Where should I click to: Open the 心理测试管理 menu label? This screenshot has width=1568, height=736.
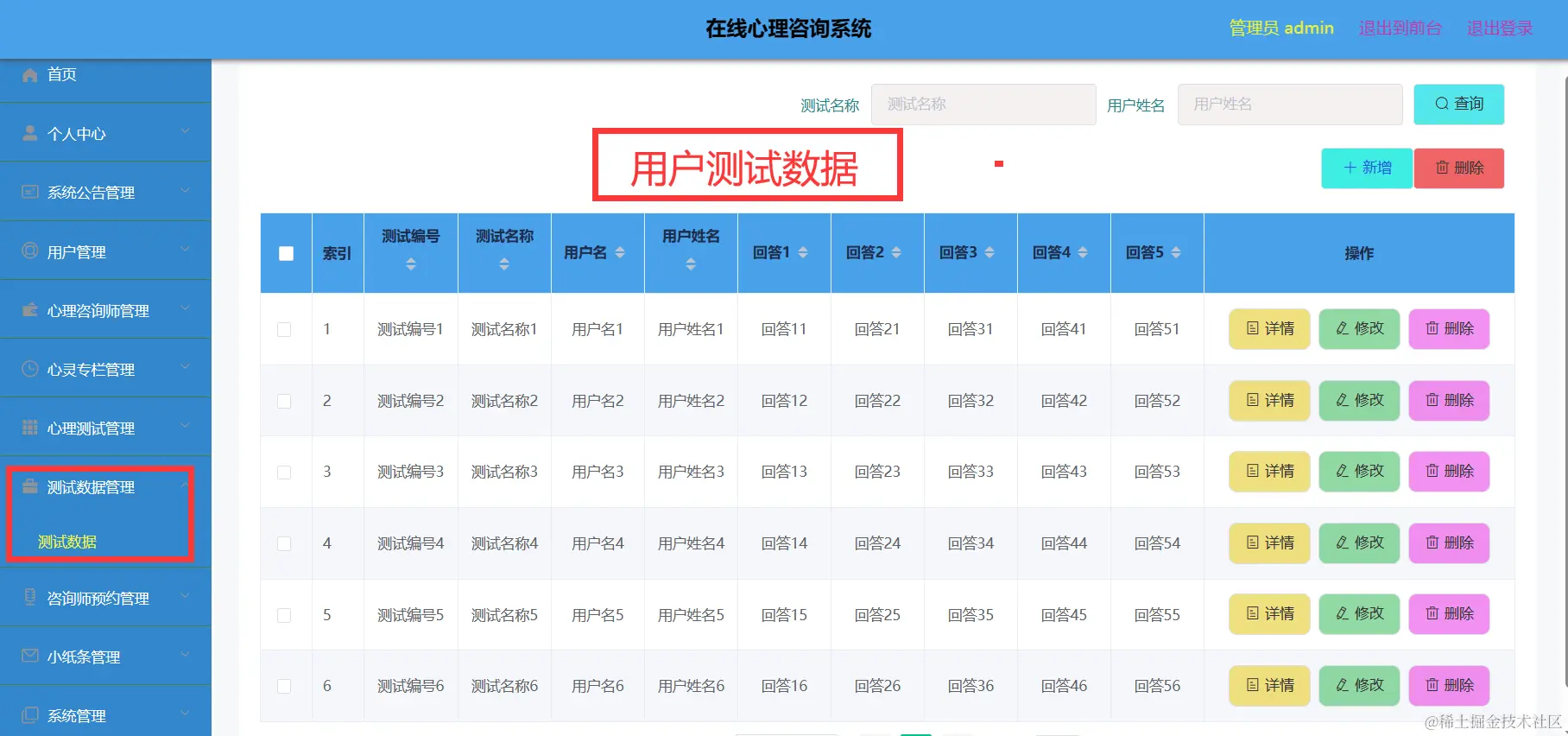pos(91,428)
